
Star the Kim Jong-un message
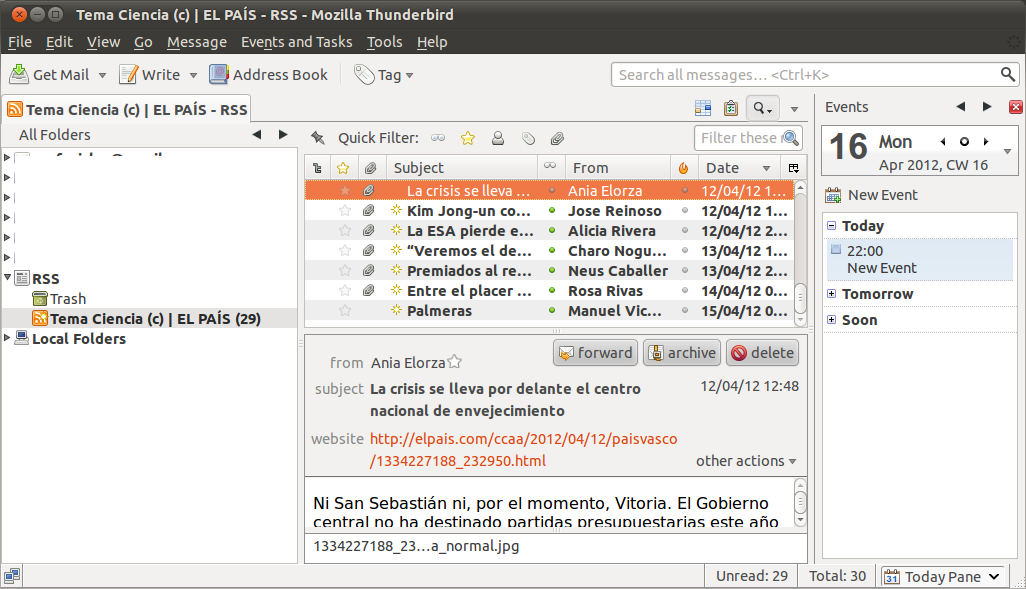tap(345, 211)
